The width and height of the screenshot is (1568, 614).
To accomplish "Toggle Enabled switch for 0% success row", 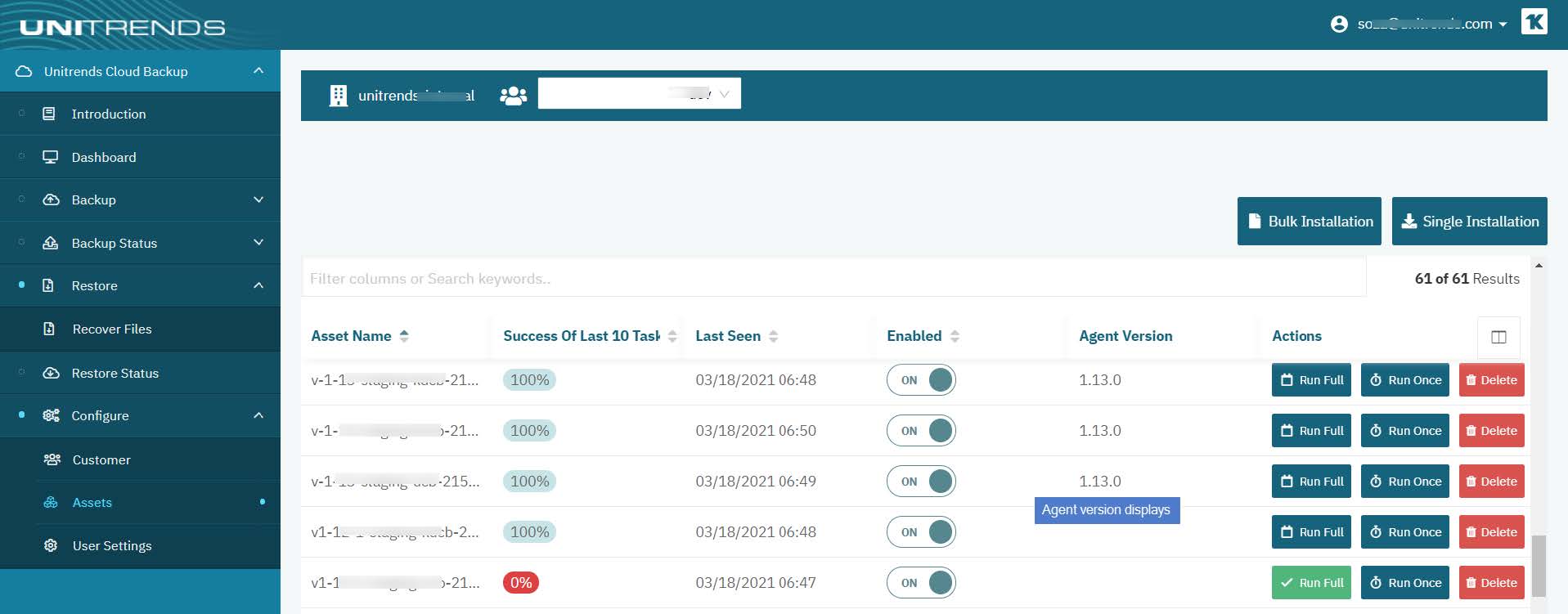I will (x=921, y=583).
